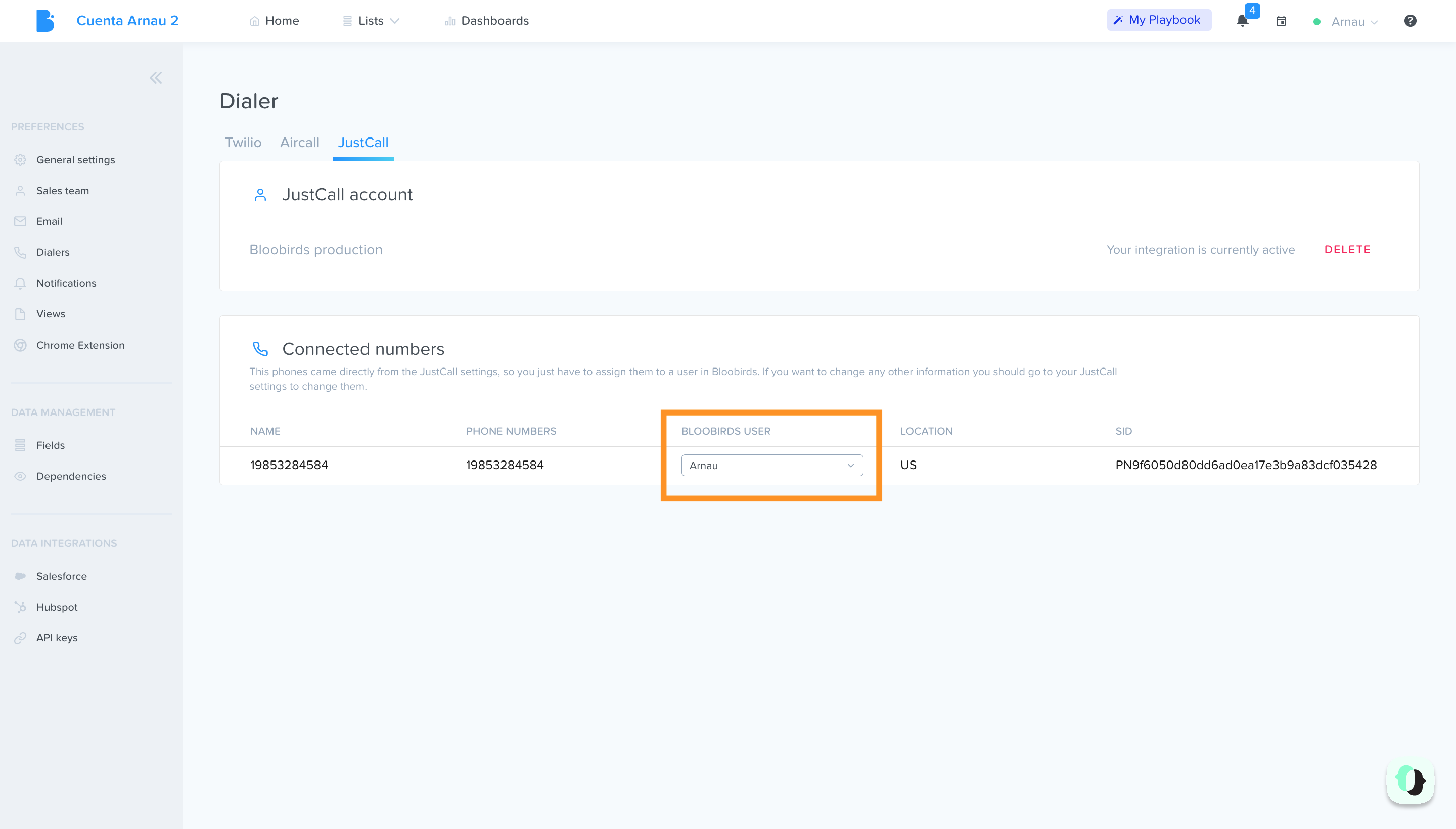Open Salesforce integration

pyautogui.click(x=62, y=576)
